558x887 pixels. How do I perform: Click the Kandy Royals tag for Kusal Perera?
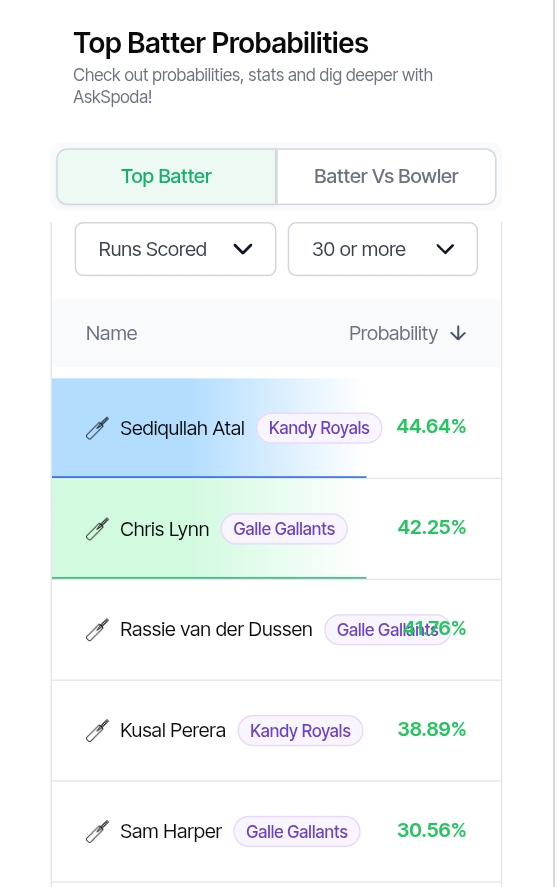click(x=301, y=730)
